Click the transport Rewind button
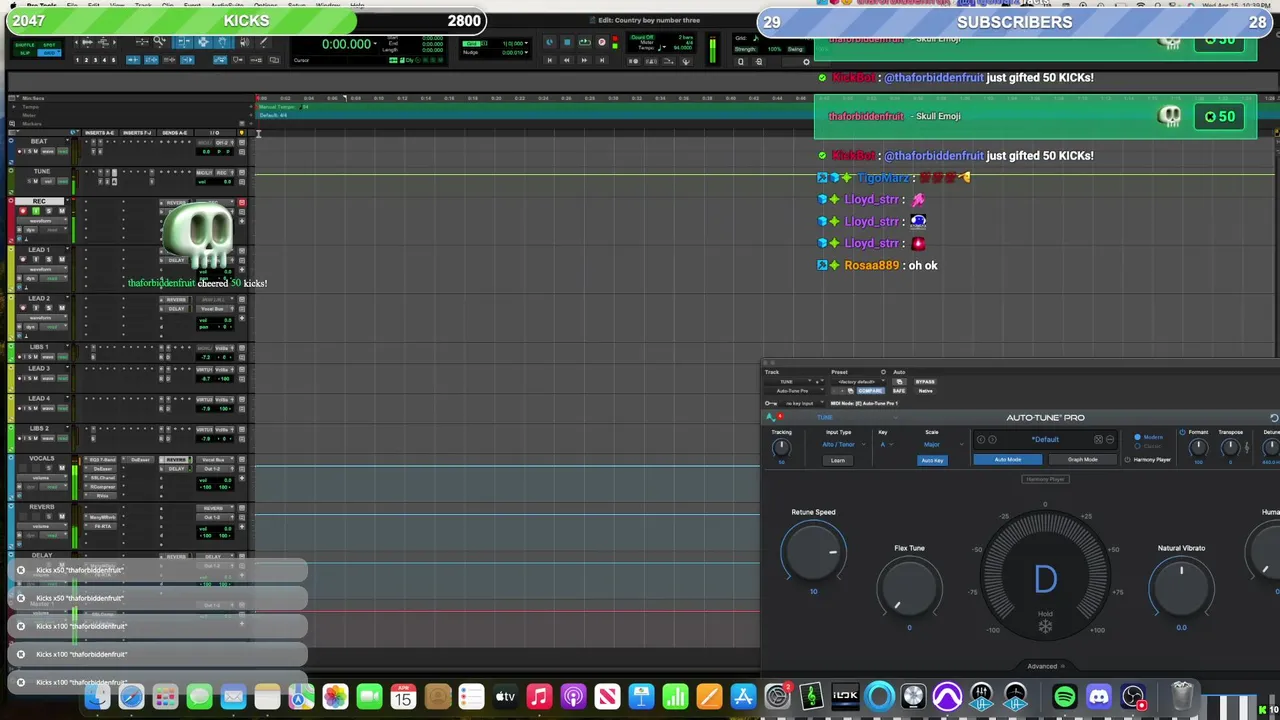This screenshot has height=720, width=1280. tap(567, 60)
